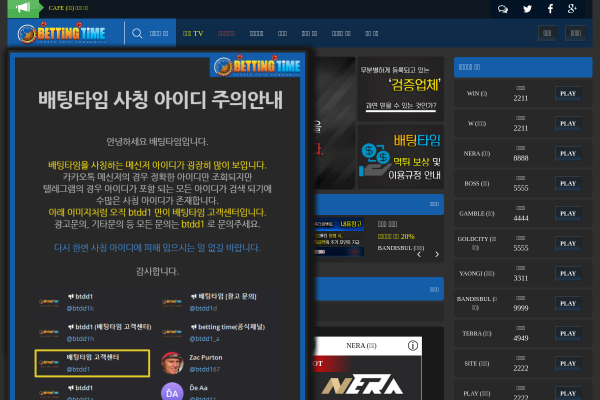600x400 pixels.
Task: Click PLAY button for GAMBLE row
Action: click(568, 213)
